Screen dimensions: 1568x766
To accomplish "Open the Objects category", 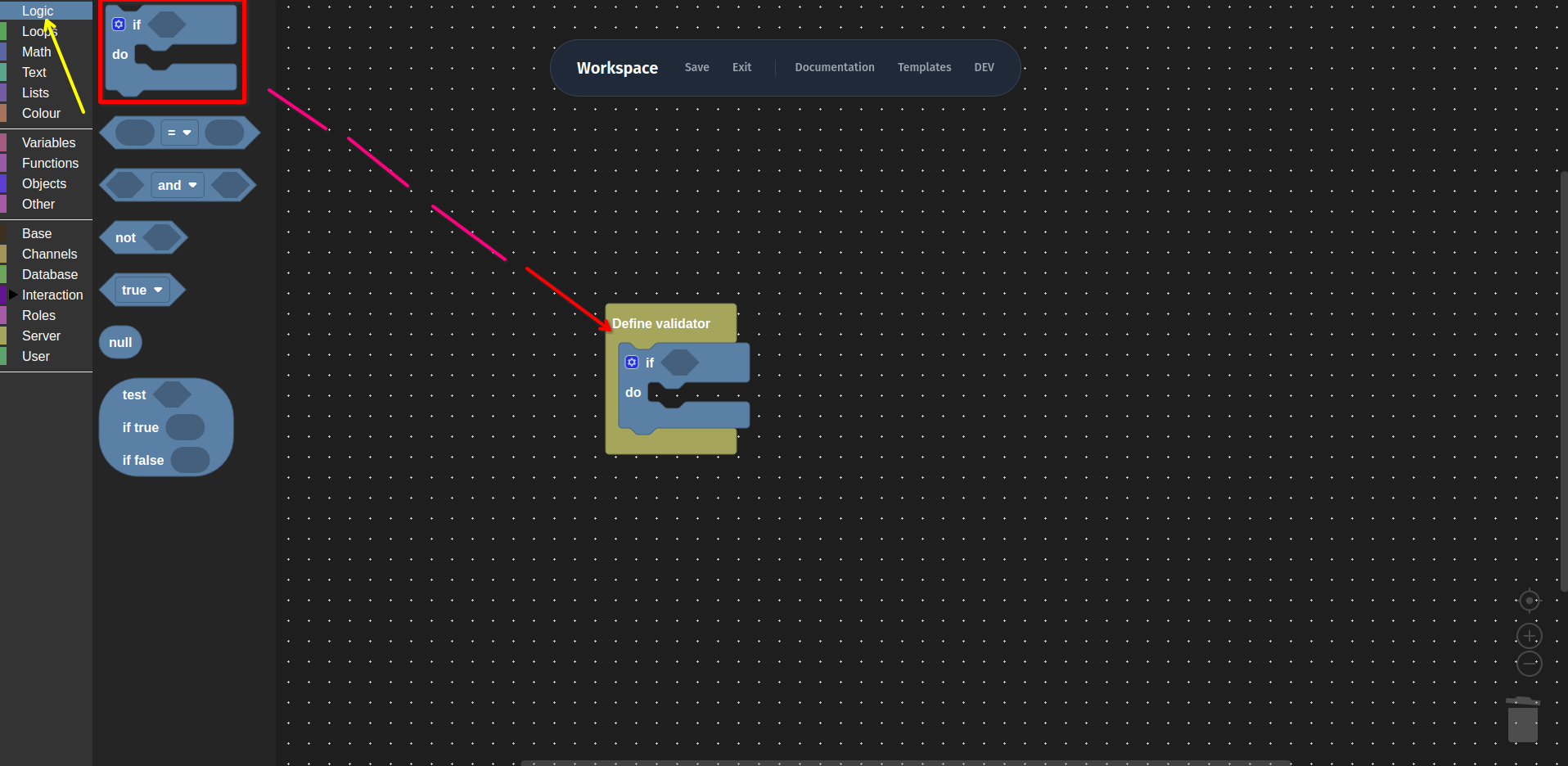I will pyautogui.click(x=44, y=183).
